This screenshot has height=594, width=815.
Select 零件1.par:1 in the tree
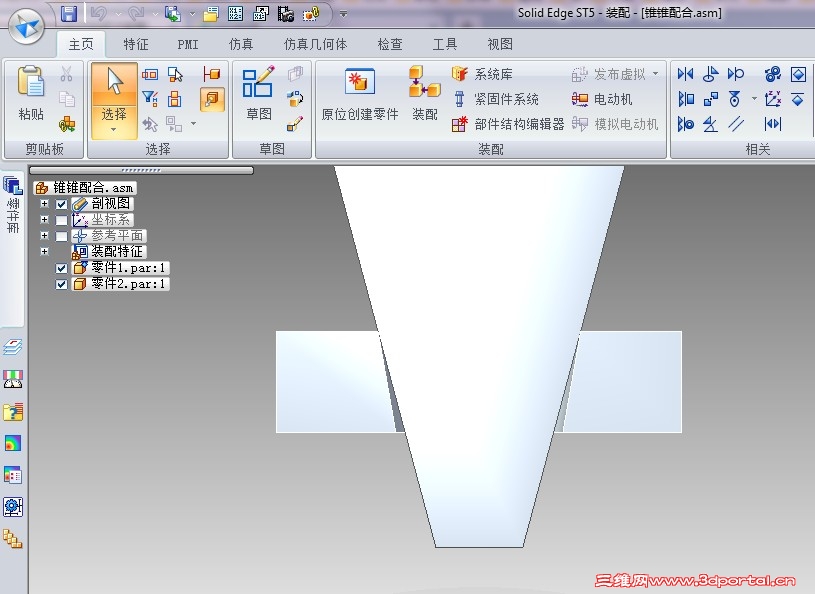121,268
